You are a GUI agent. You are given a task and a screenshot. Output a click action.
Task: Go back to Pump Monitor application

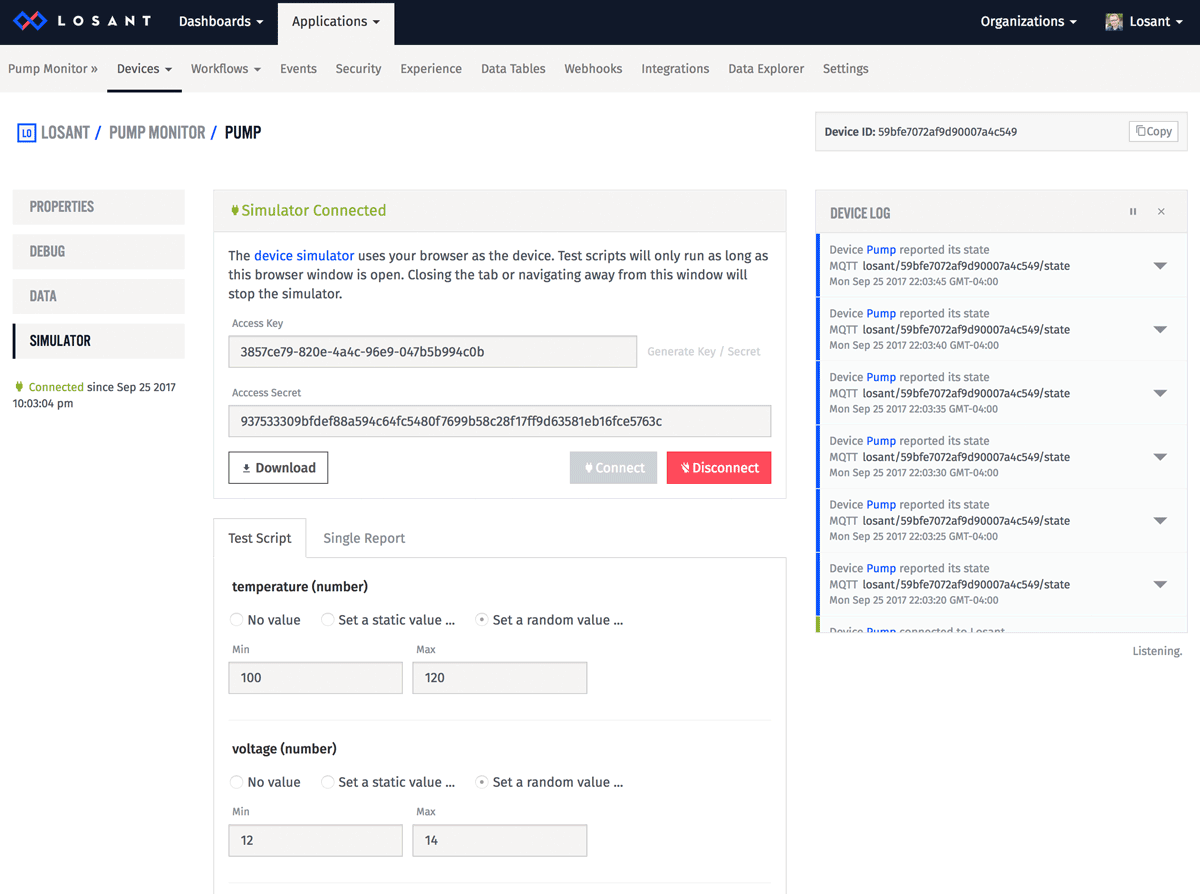(53, 69)
